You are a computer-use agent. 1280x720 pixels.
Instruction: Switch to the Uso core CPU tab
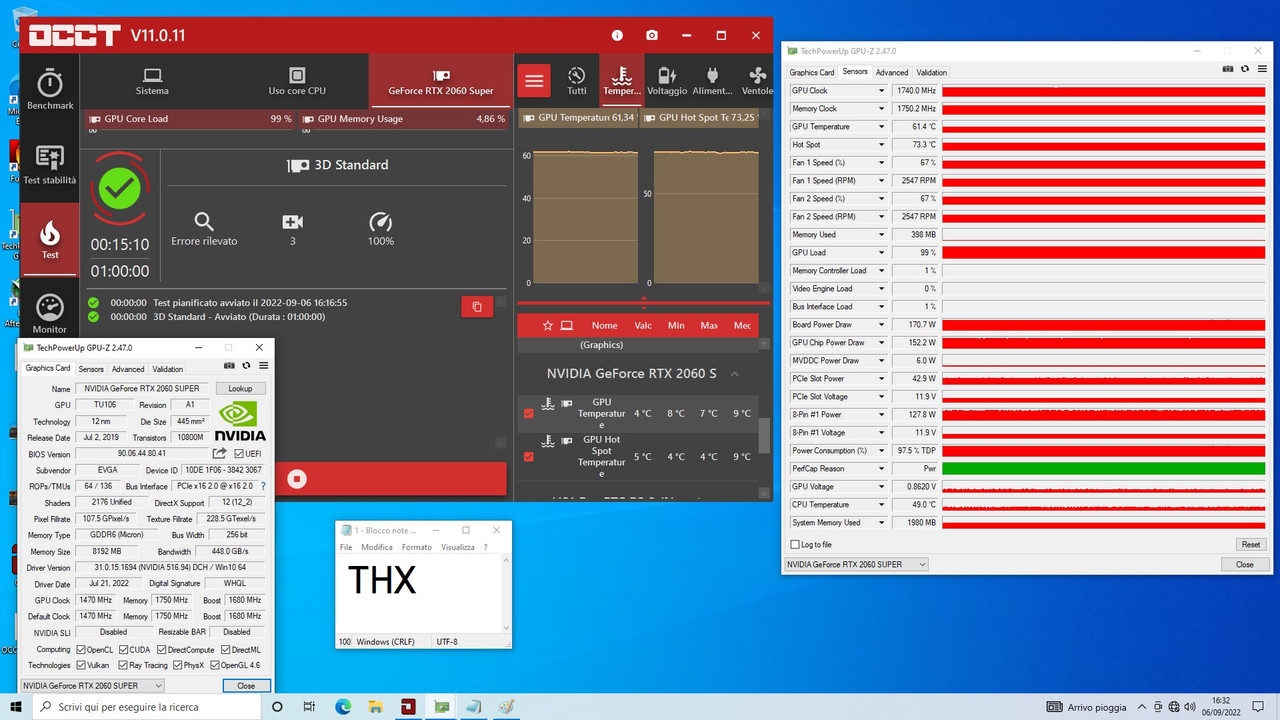[297, 81]
